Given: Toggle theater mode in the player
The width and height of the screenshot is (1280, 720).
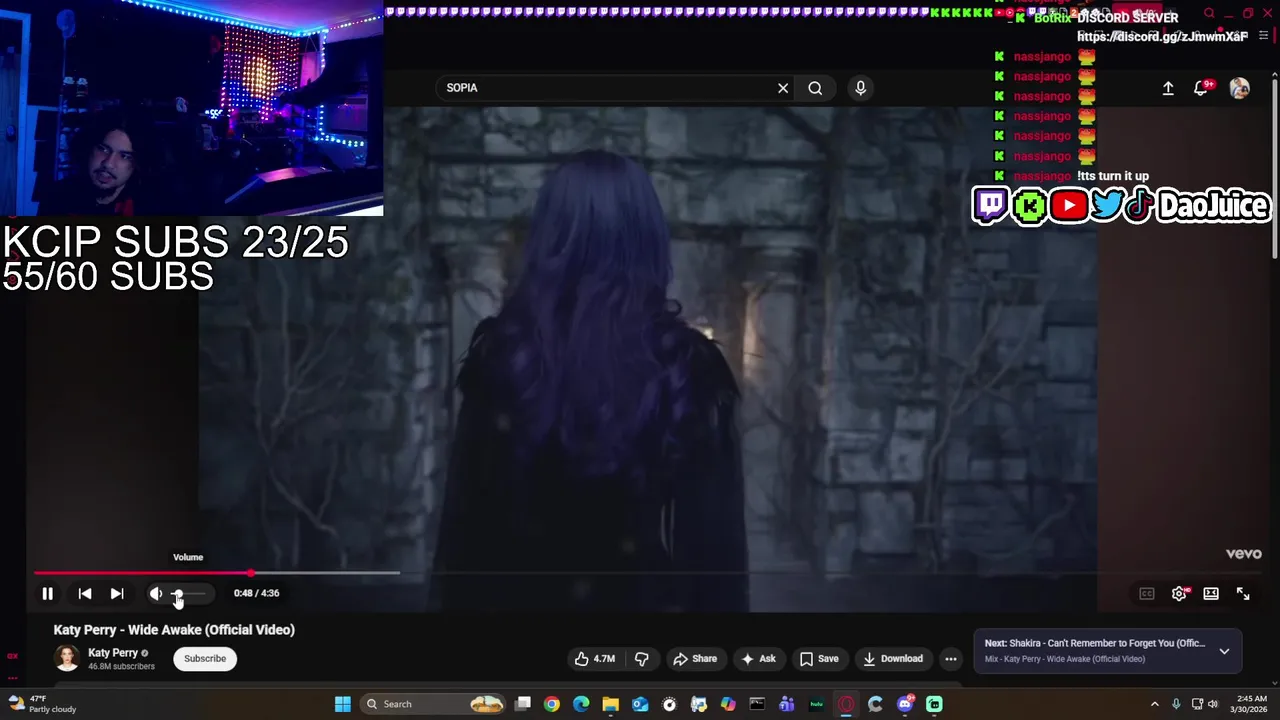Looking at the screenshot, I should 1211,593.
